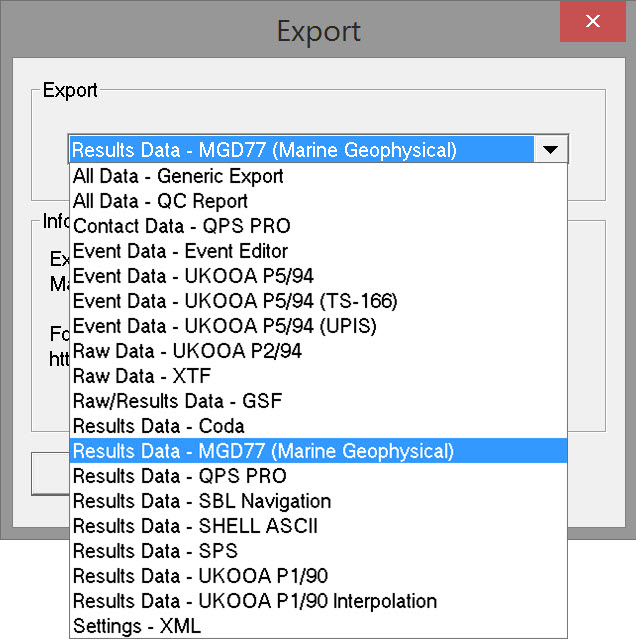Choose Settings - XML export option
Viewport: 636px width, 644px height.
[x=137, y=626]
